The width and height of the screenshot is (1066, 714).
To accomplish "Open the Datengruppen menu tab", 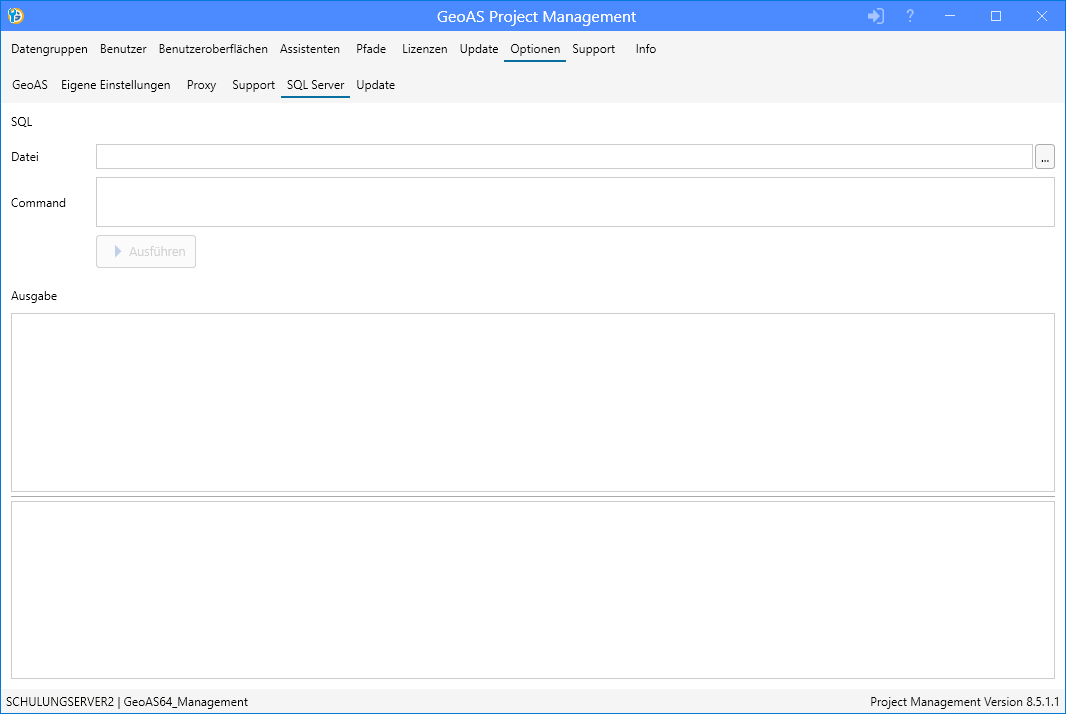I will click(49, 49).
